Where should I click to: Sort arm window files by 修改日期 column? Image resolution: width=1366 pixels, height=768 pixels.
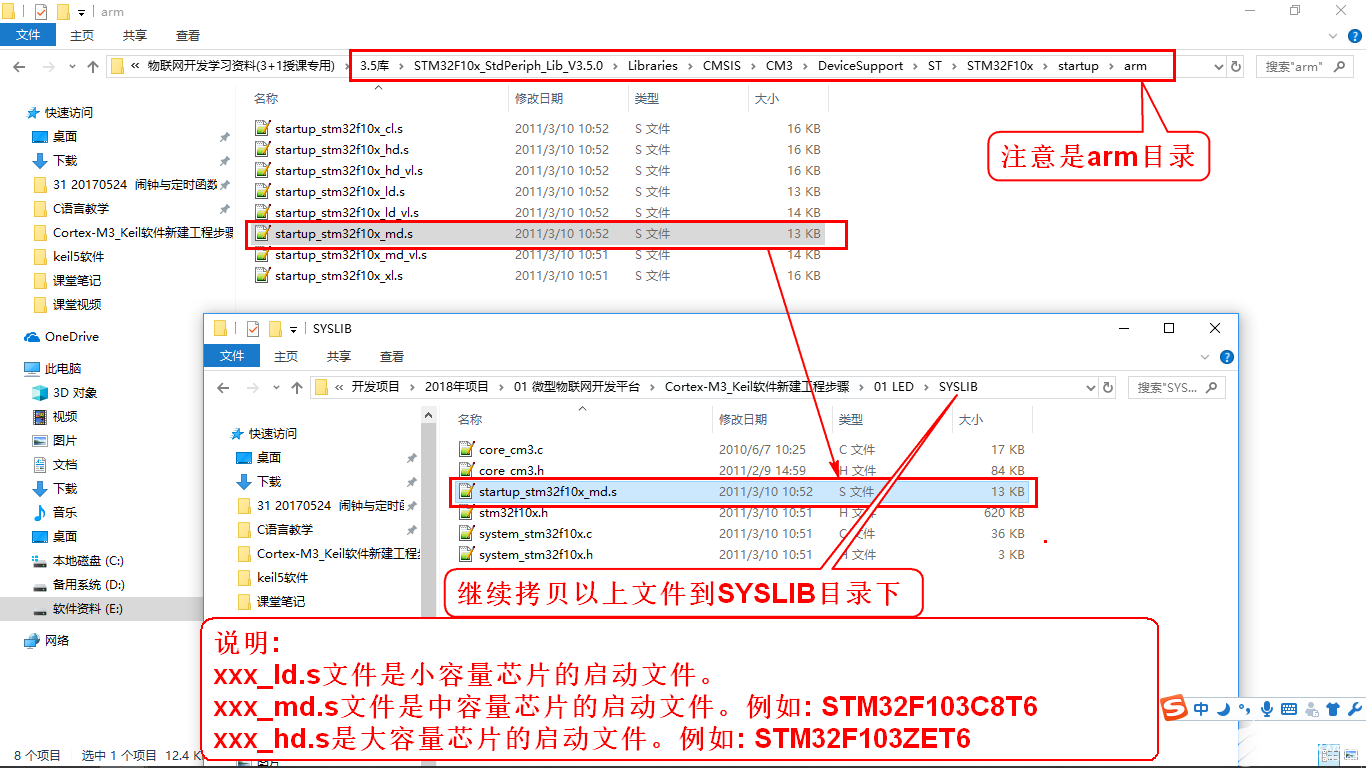pyautogui.click(x=568, y=99)
